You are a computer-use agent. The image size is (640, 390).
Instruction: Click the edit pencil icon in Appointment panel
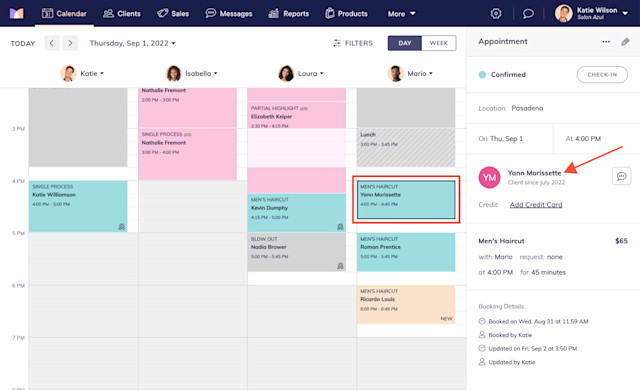point(625,42)
